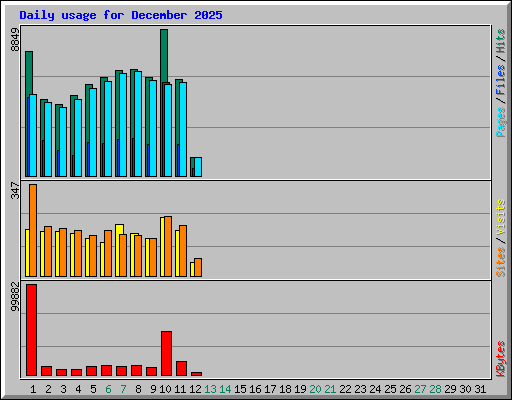Viewport: 512px width, 400px height.
Task: Select day 10 on the date axis
Action: [165, 389]
